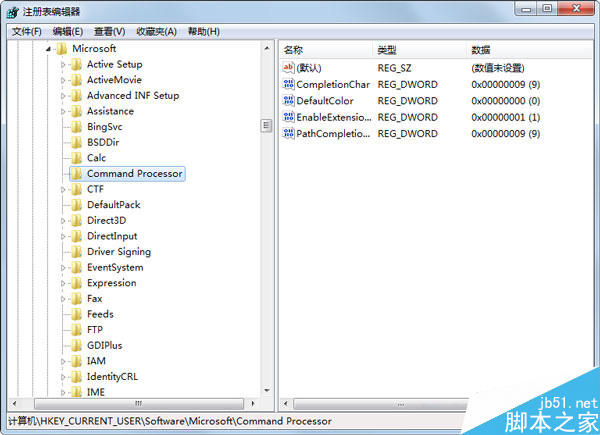Expand the Advanced INF Setup key
This screenshot has height=435, width=600.
pyautogui.click(x=63, y=96)
